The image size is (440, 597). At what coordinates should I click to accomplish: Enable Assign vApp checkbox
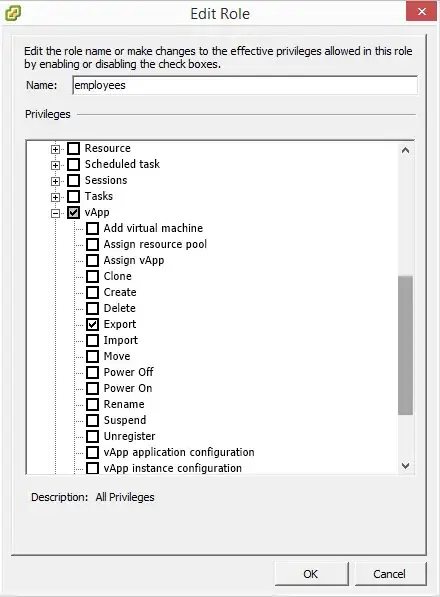(x=92, y=260)
